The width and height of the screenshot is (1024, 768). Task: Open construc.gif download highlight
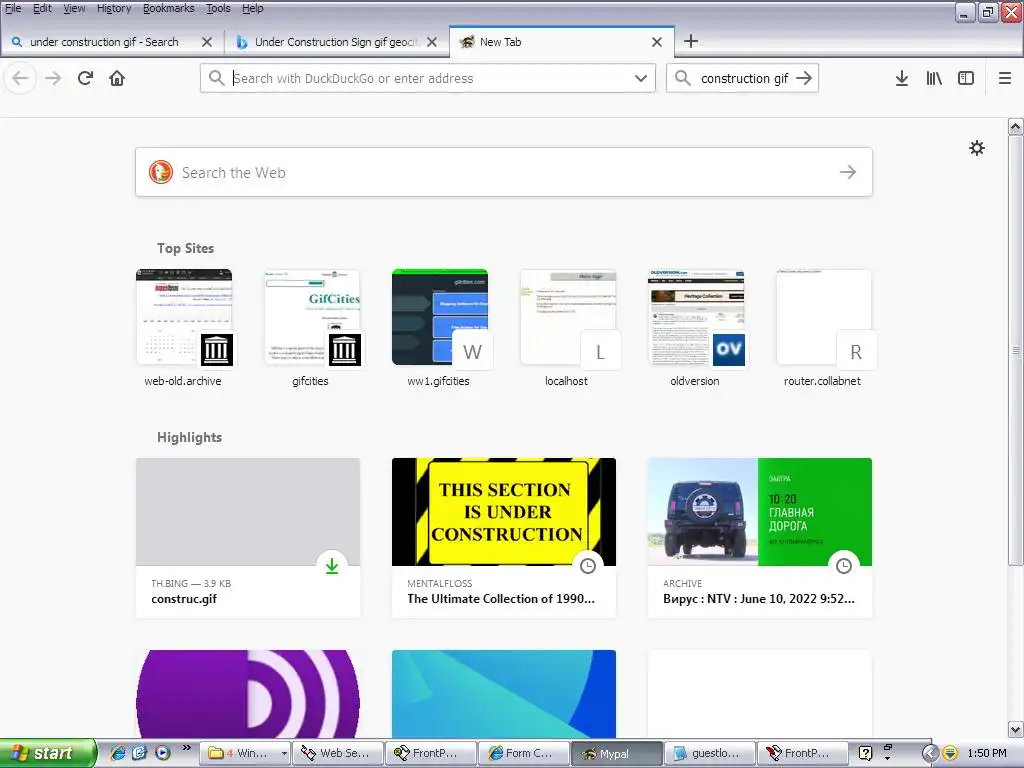pyautogui.click(x=248, y=537)
